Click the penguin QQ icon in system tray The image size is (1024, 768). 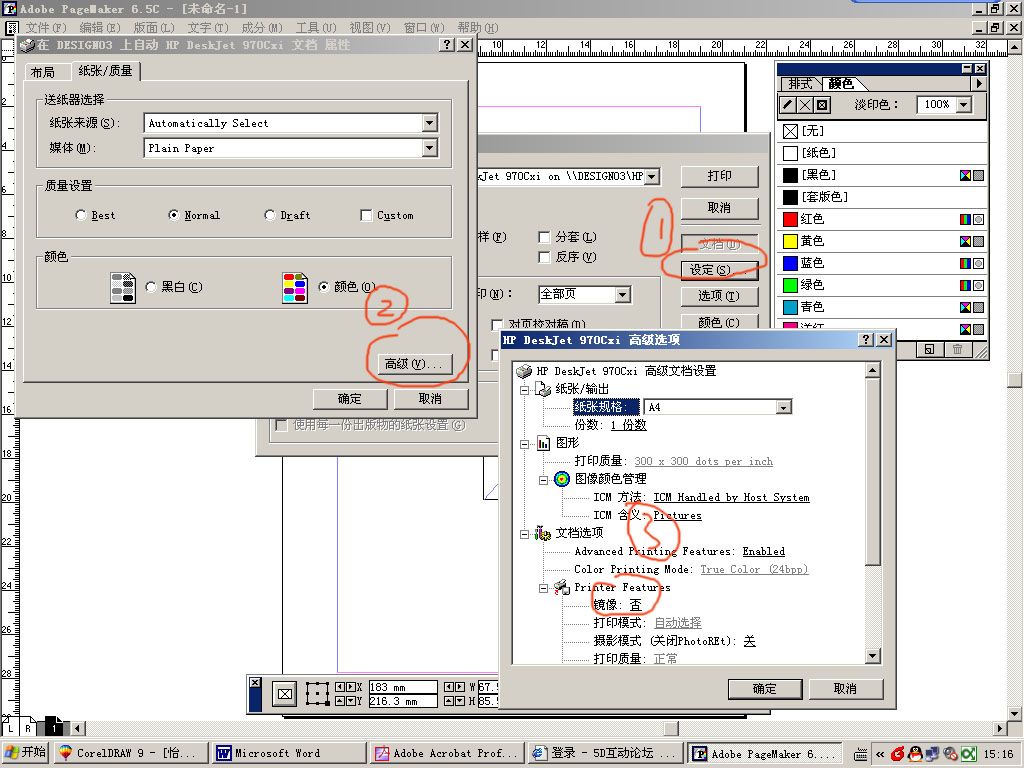pyautogui.click(x=915, y=754)
